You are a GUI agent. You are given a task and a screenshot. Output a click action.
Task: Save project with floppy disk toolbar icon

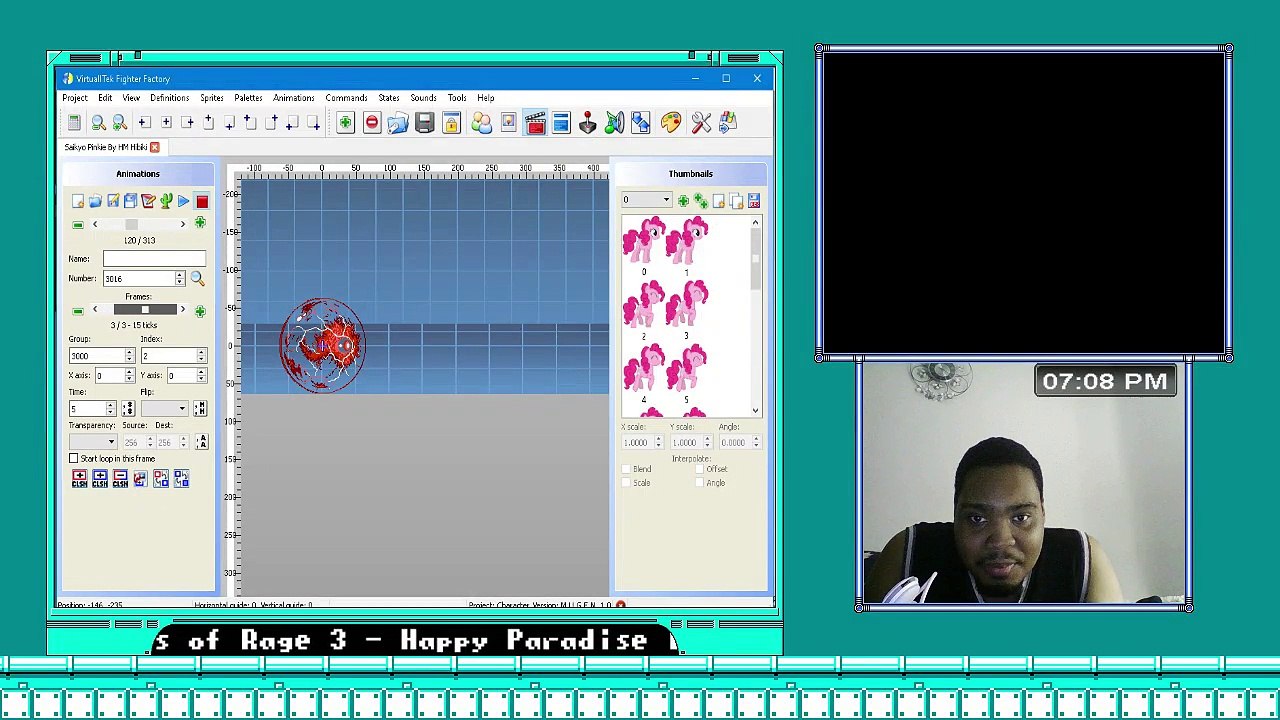pos(424,122)
